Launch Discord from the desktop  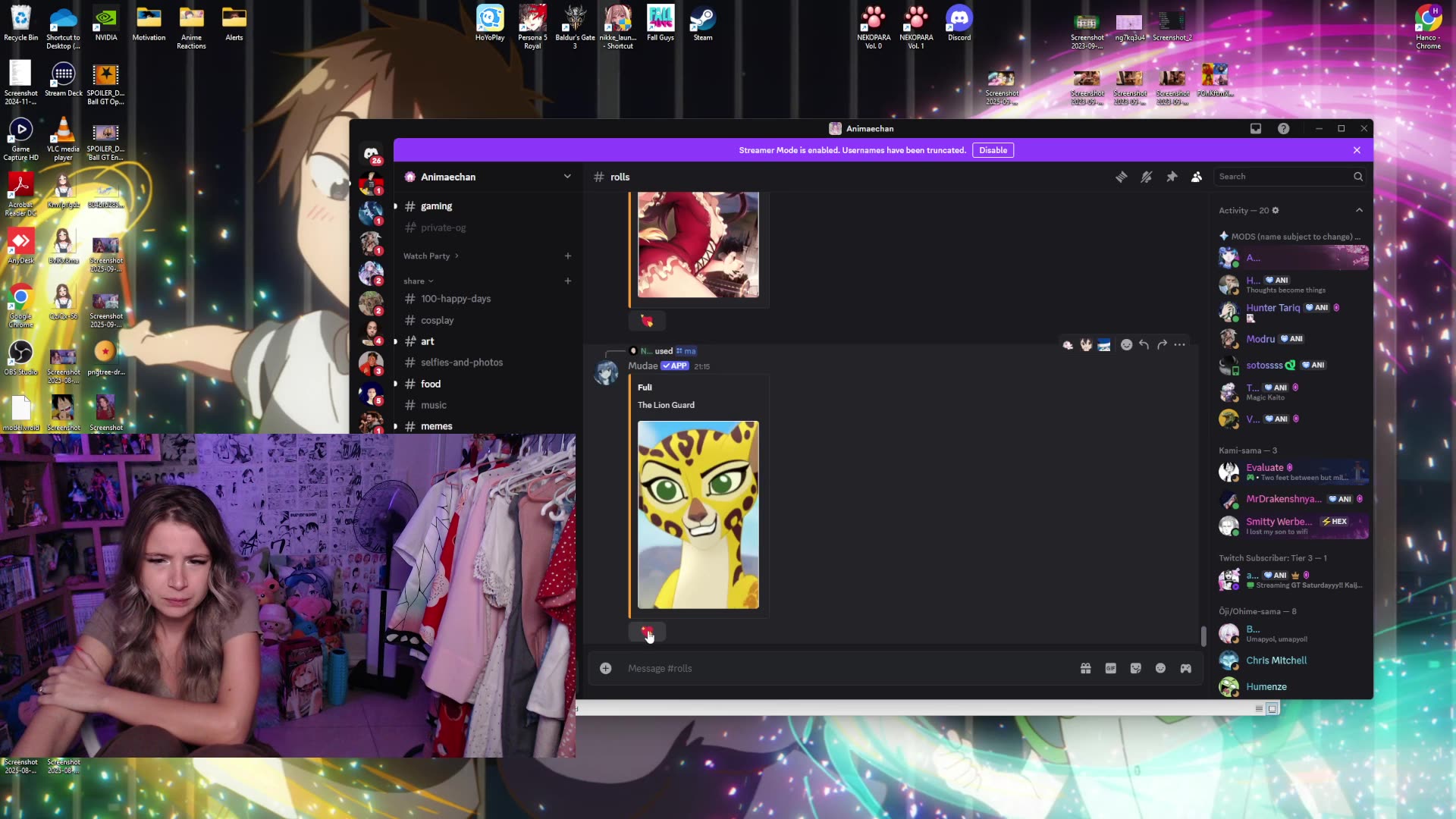click(x=959, y=17)
